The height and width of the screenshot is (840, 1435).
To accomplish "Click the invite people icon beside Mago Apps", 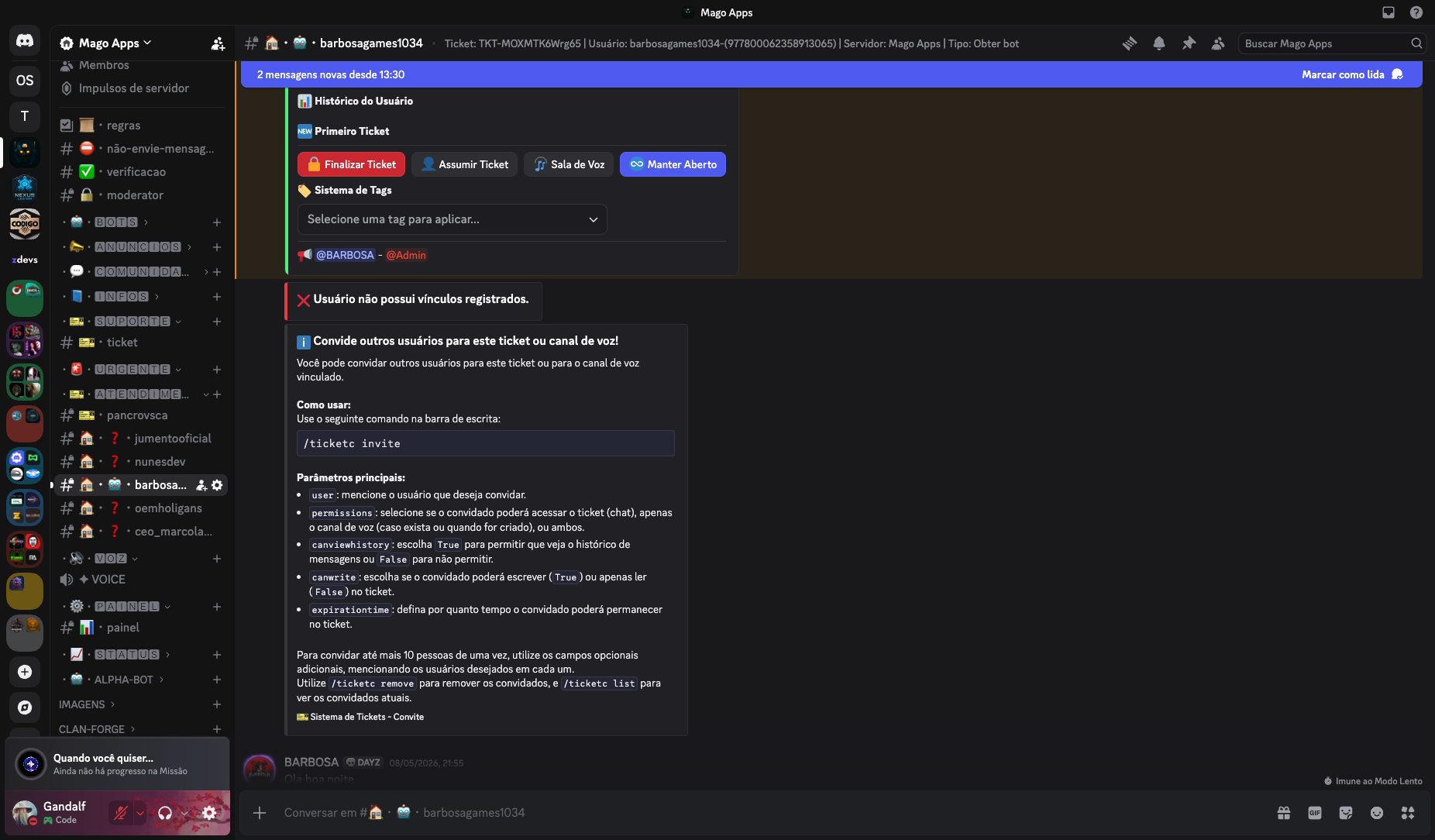I will [218, 43].
